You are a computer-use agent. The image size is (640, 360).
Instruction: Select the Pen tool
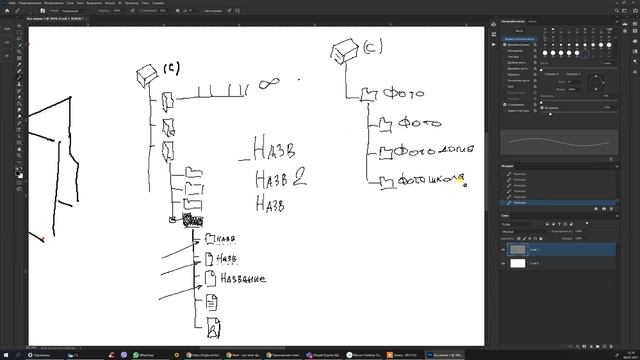[x=19, y=123]
